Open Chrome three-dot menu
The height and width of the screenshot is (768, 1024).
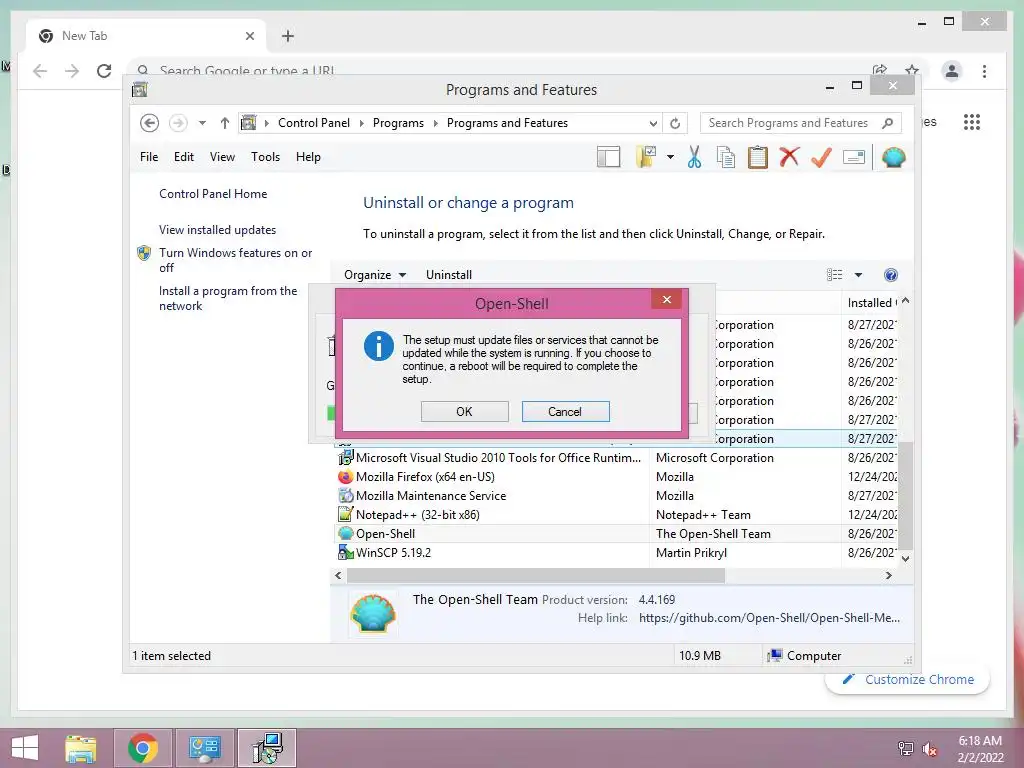(x=984, y=71)
